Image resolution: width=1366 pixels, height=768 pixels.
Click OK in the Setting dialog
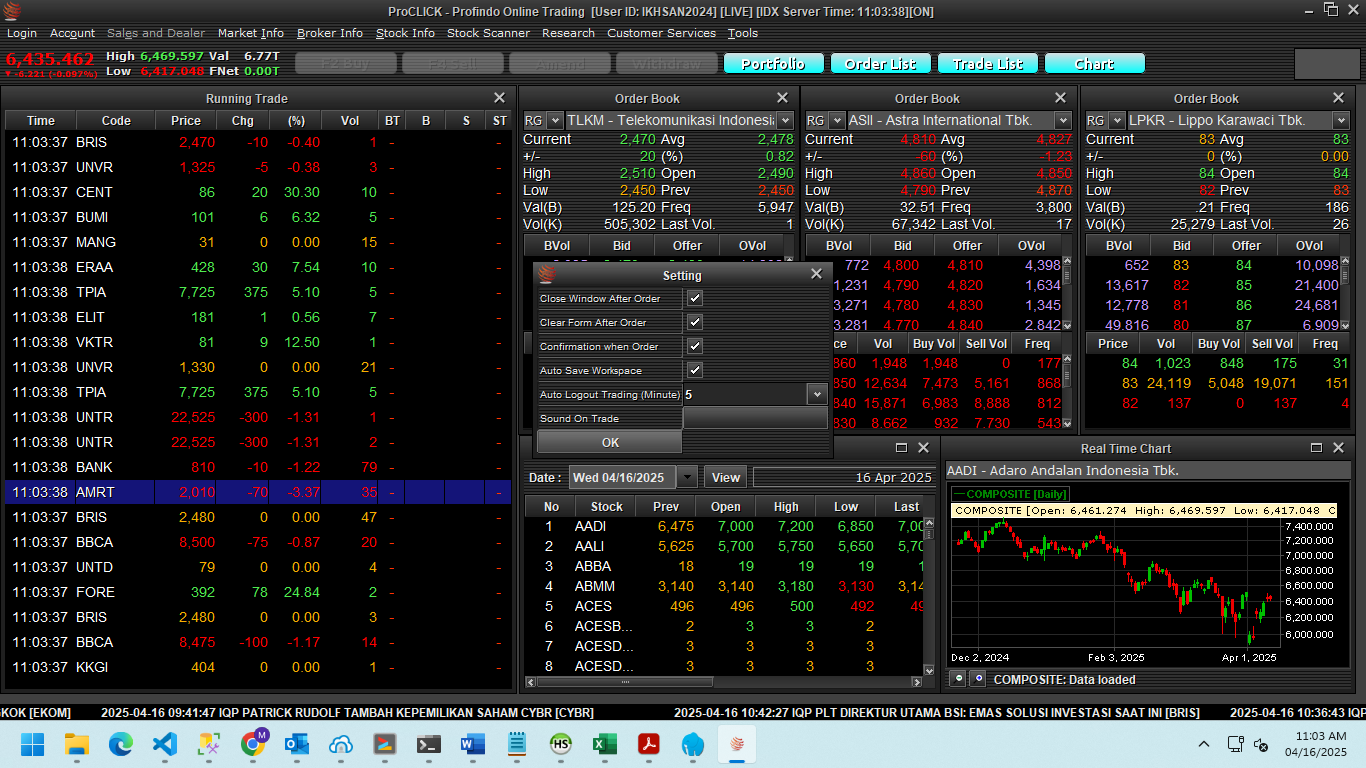610,442
